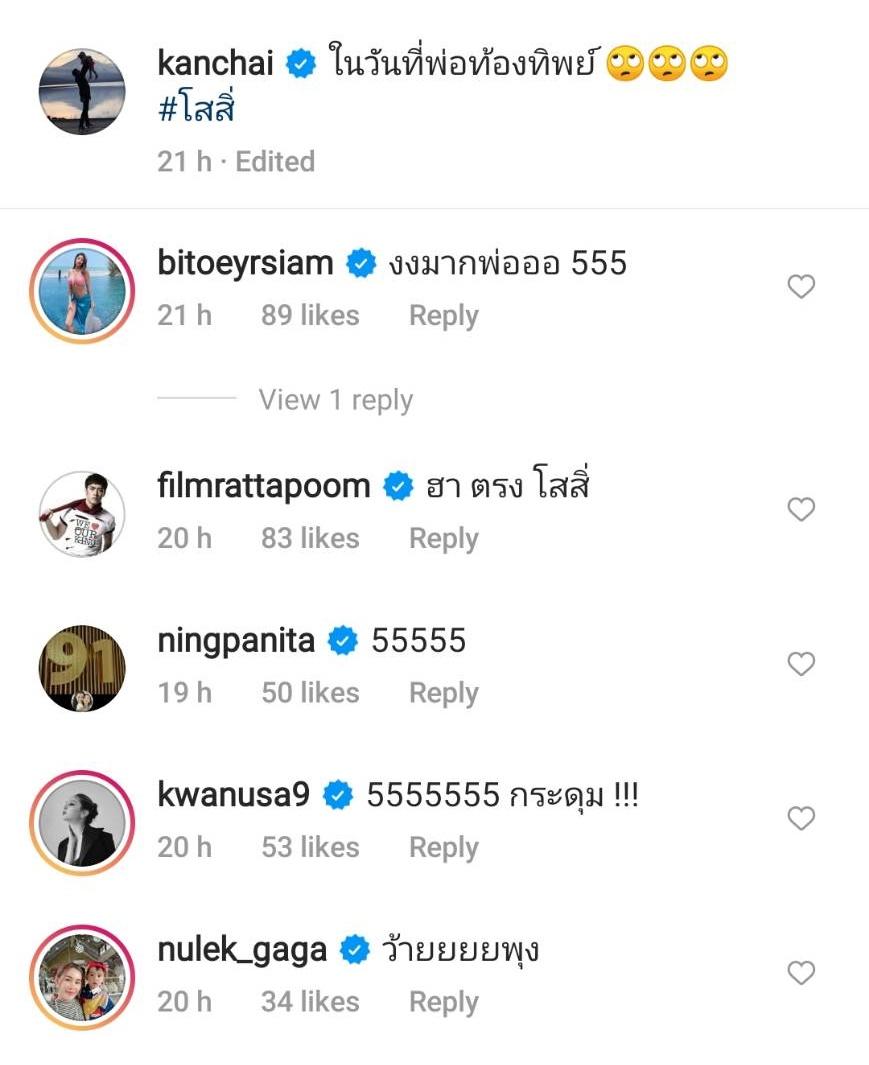
Task: View nulek_gaga's profile picture
Action: [x=82, y=977]
